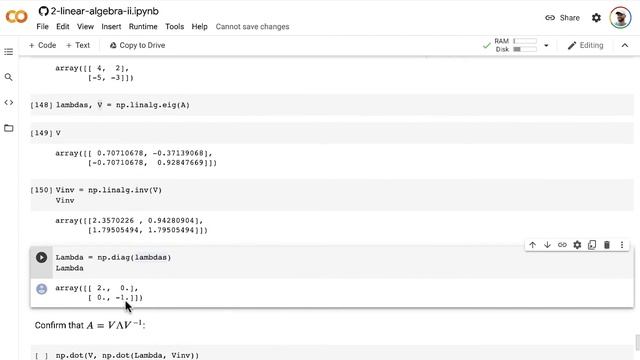
Task: Click the np.dot(V, np.dot(Lambda, Vinv)) cell
Action: coord(331,353)
